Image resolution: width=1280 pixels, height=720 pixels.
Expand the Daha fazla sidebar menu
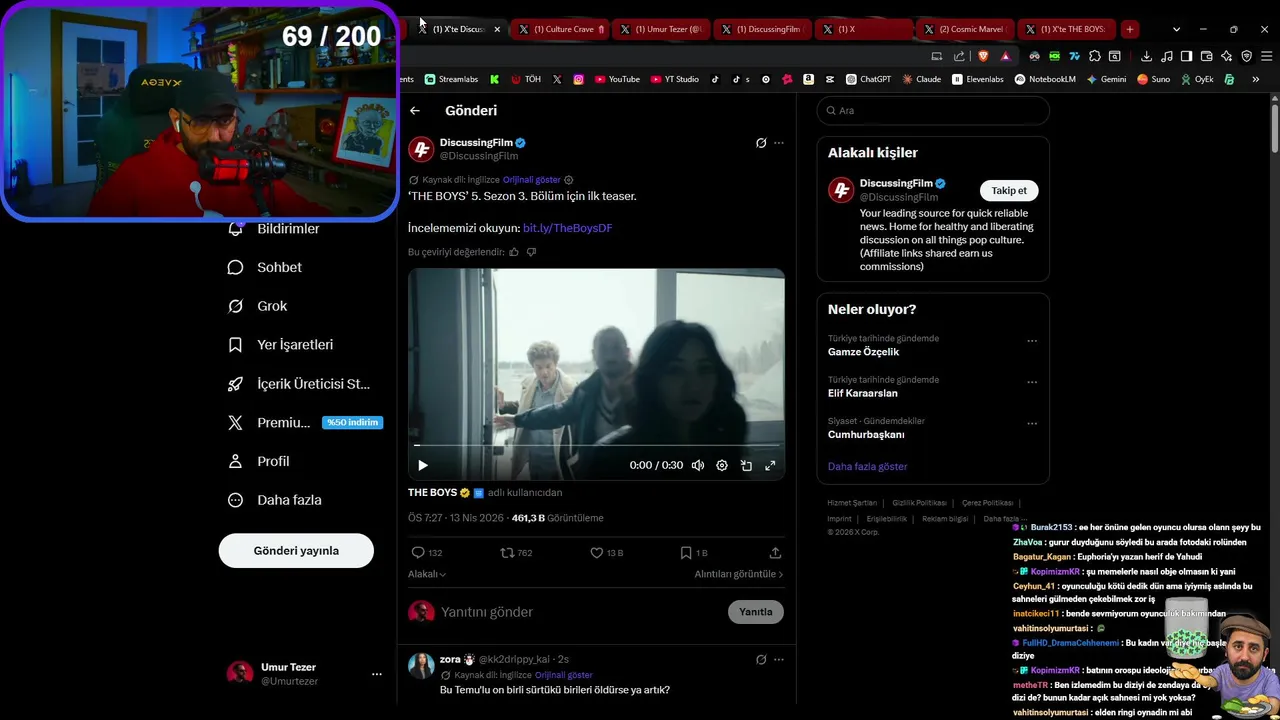tap(274, 500)
